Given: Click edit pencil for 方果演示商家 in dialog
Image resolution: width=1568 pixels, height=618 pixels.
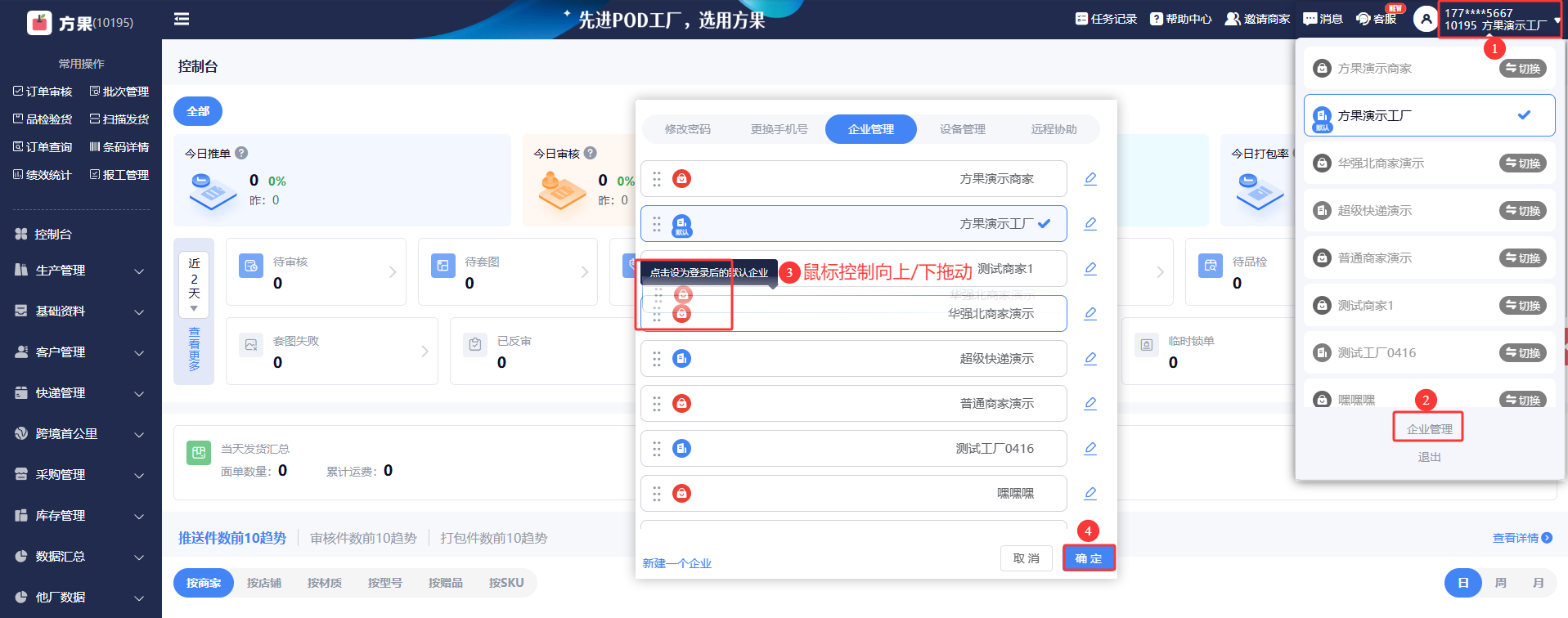Looking at the screenshot, I should pos(1090,178).
